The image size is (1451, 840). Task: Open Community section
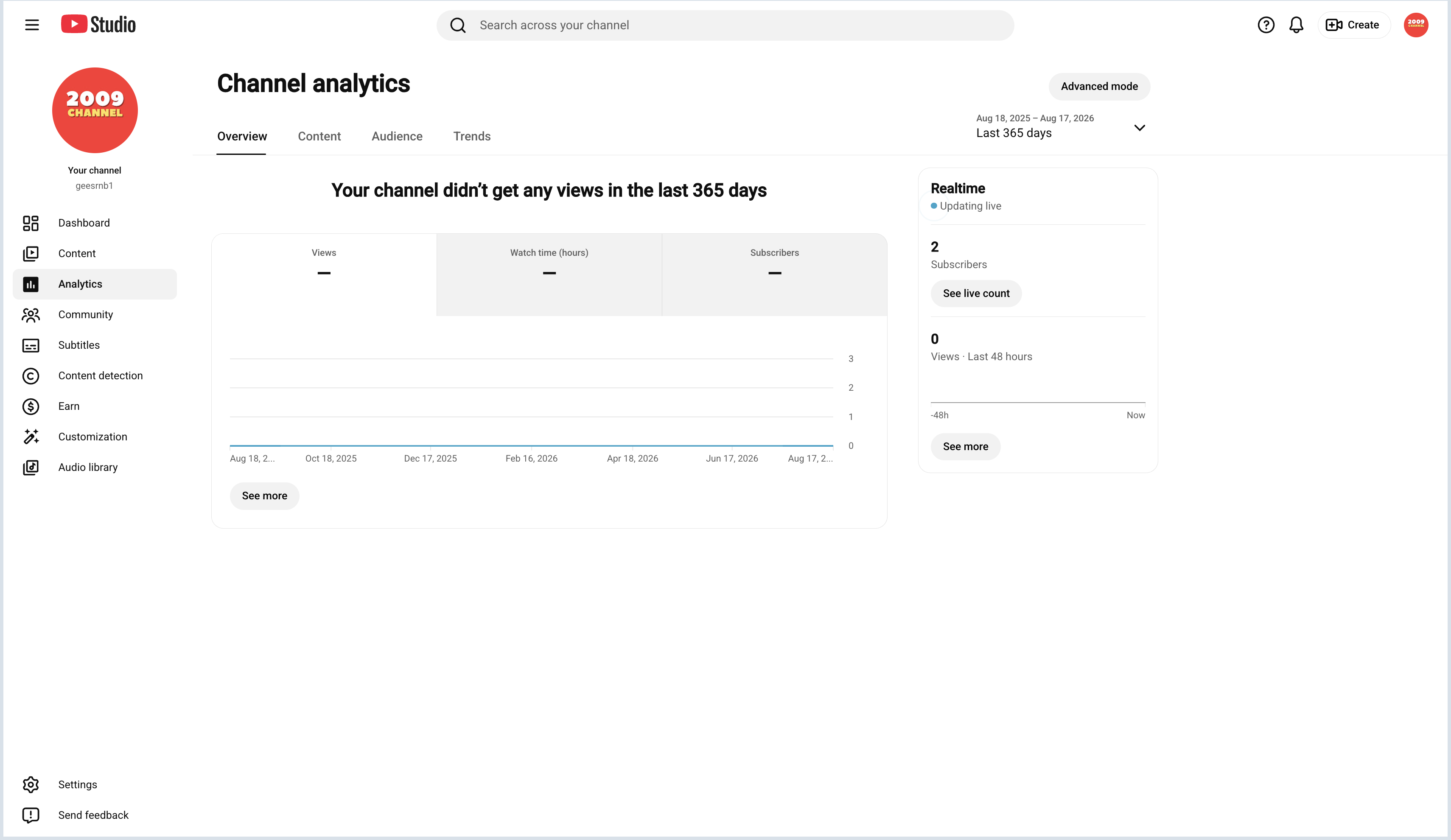95,314
